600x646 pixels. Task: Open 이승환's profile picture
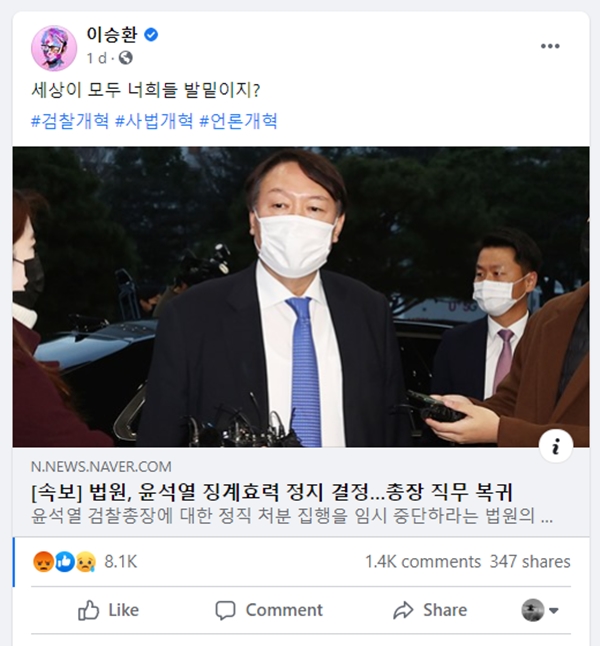click(54, 48)
